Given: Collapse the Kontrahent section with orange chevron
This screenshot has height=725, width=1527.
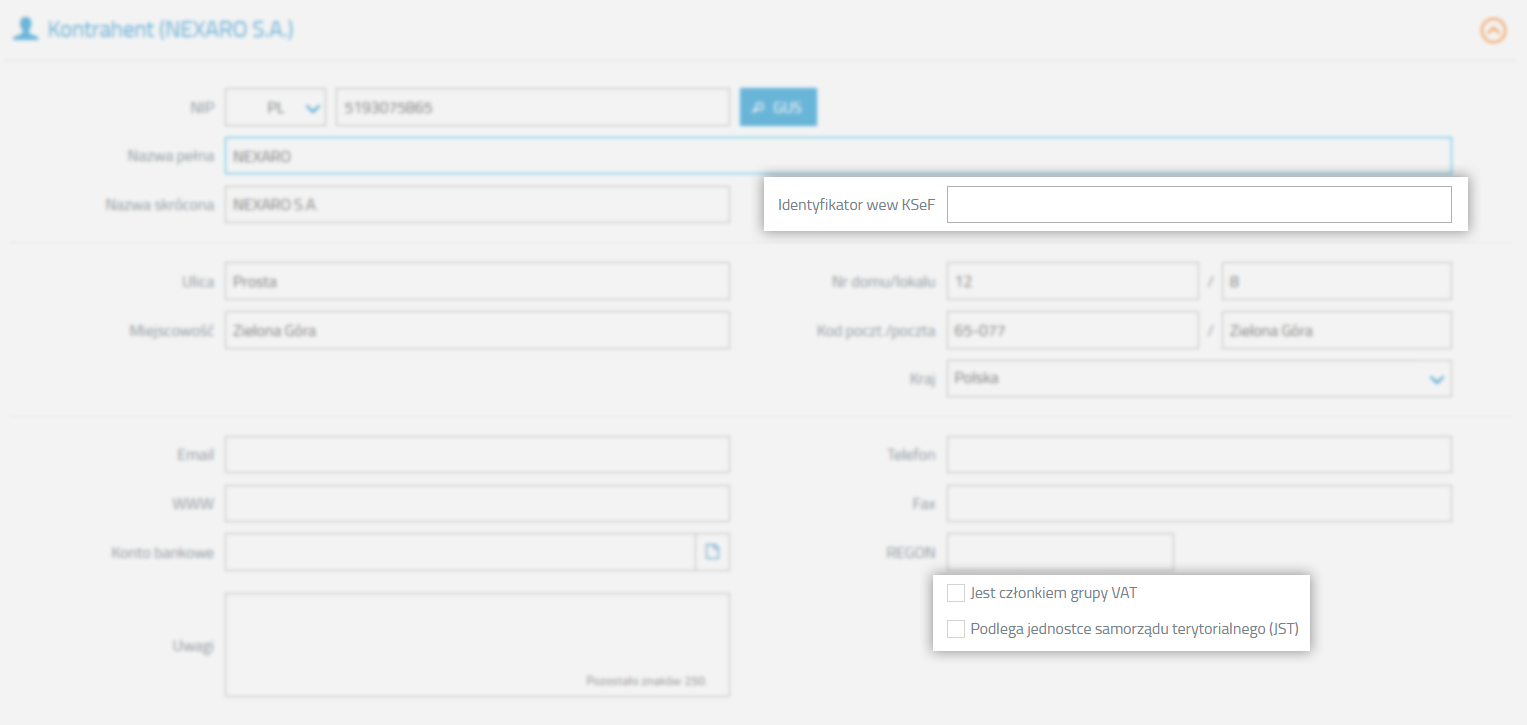Looking at the screenshot, I should pos(1492,31).
